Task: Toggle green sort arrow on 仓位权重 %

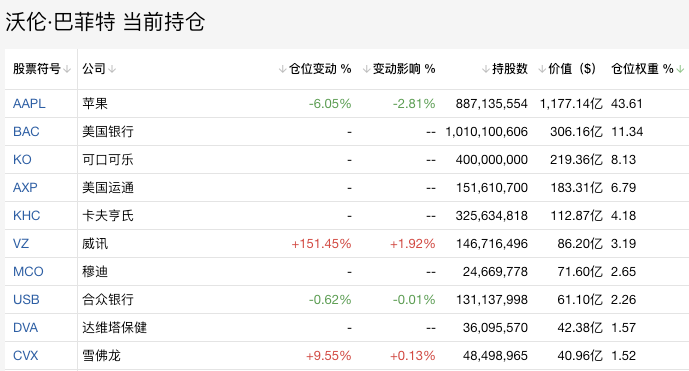Action: pos(680,69)
